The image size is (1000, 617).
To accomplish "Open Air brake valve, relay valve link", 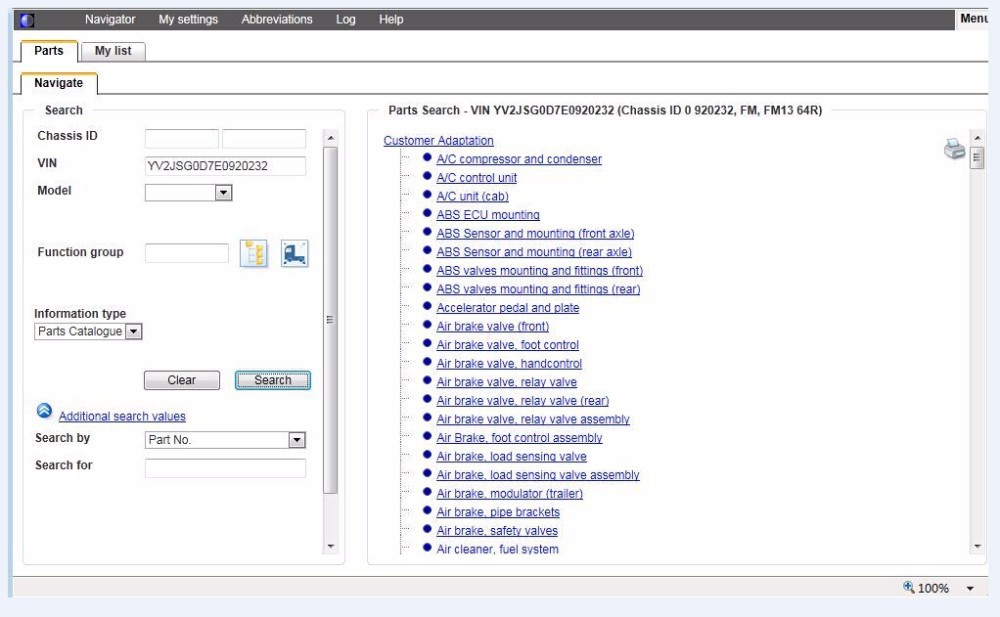I will 506,382.
